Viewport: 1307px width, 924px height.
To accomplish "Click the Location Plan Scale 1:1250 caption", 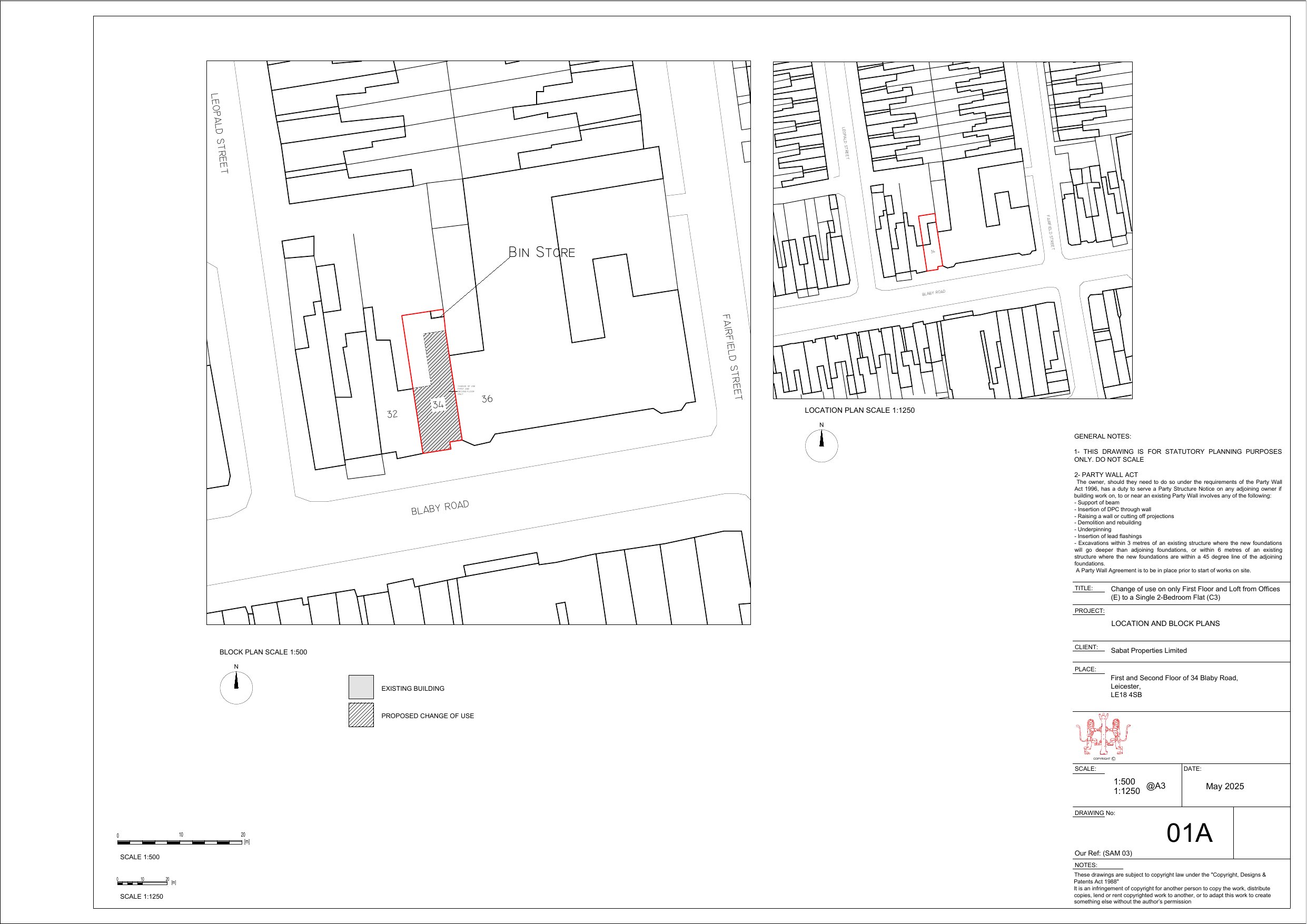I will click(859, 411).
